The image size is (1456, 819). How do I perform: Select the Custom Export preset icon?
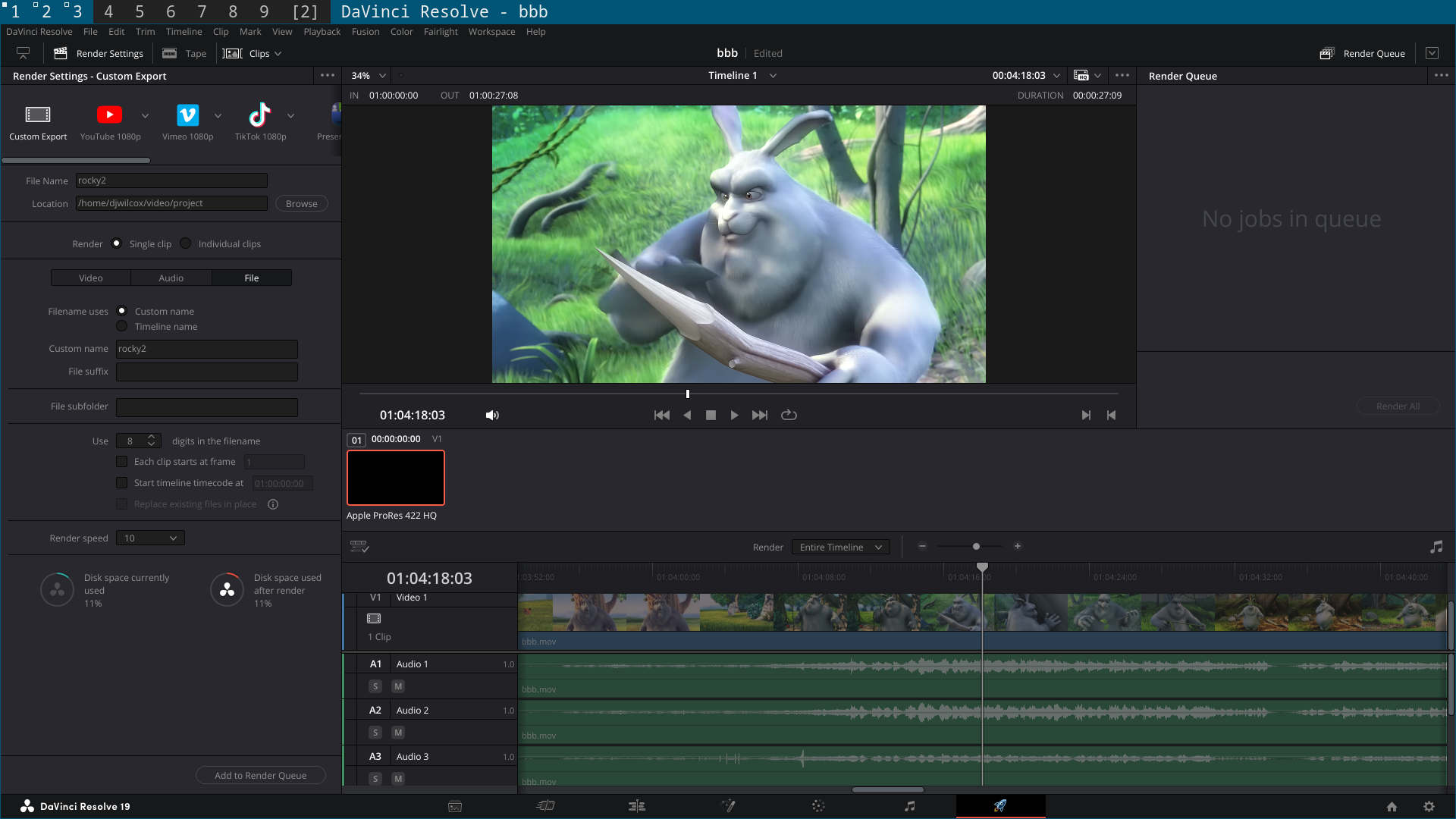pos(38,115)
